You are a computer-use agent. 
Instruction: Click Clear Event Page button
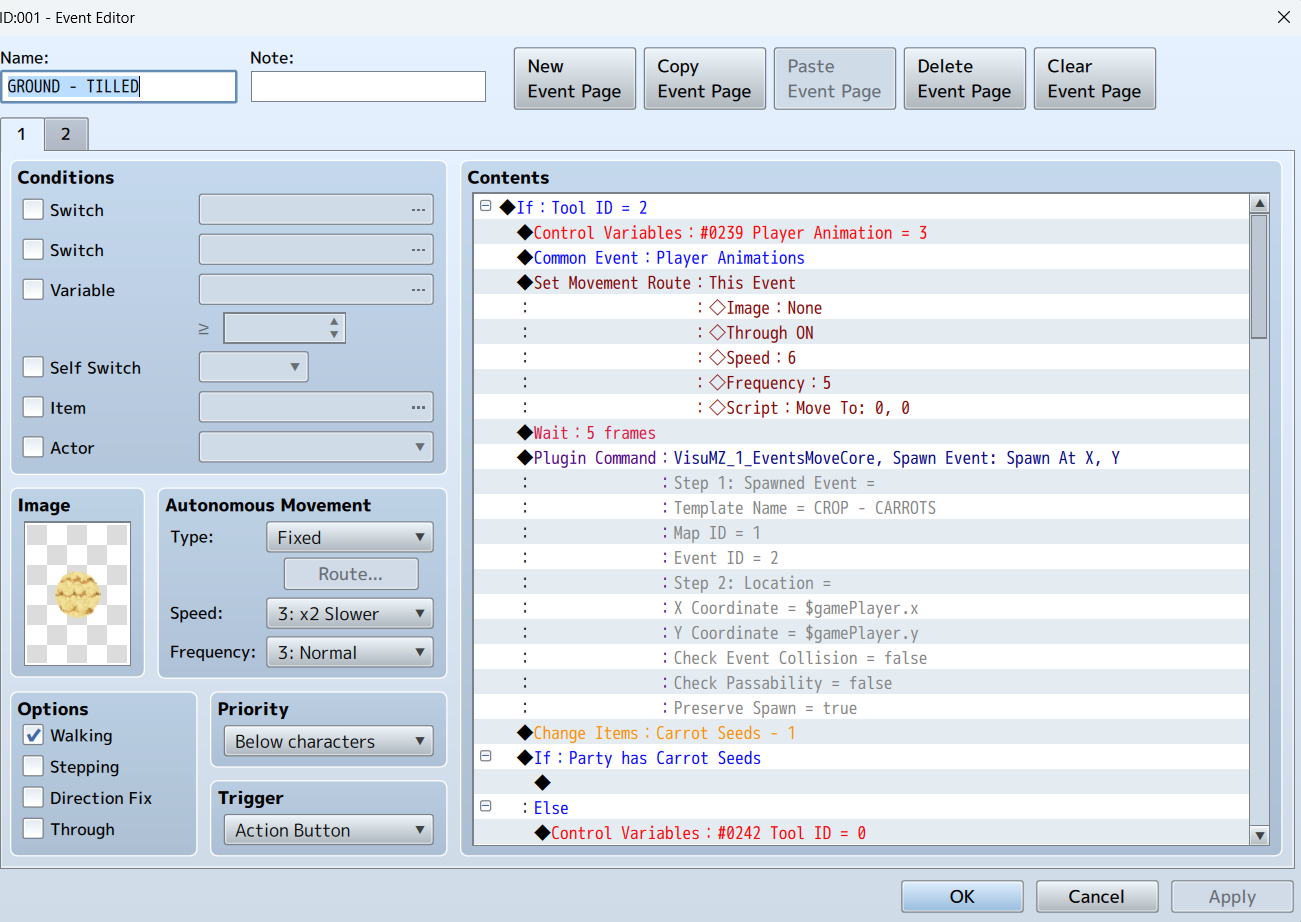tap(1095, 79)
